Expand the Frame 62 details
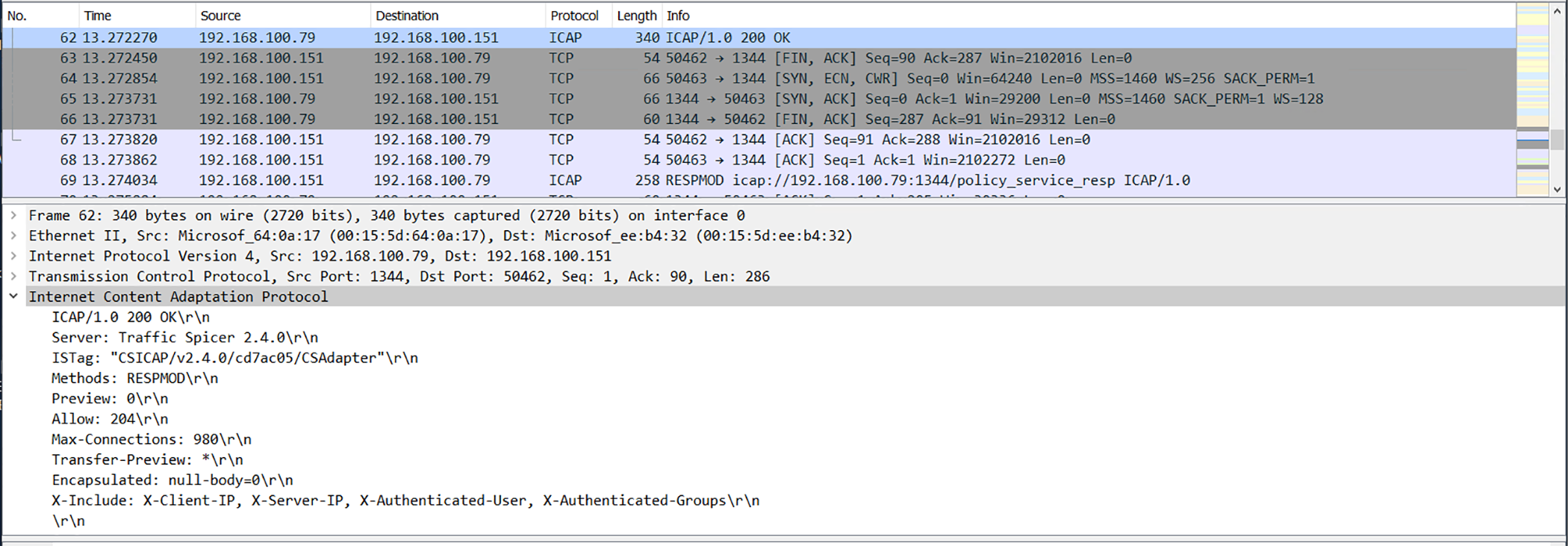The height and width of the screenshot is (546, 1568). [13, 215]
